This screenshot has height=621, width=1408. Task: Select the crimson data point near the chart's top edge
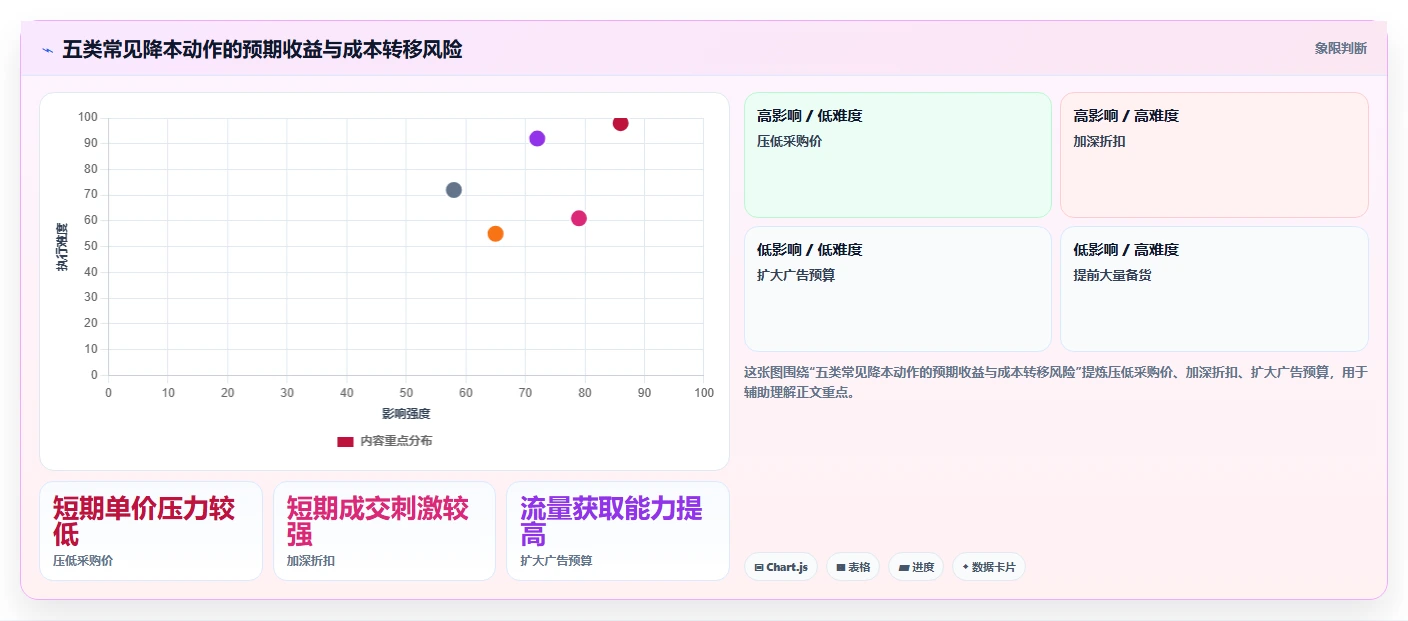(620, 123)
